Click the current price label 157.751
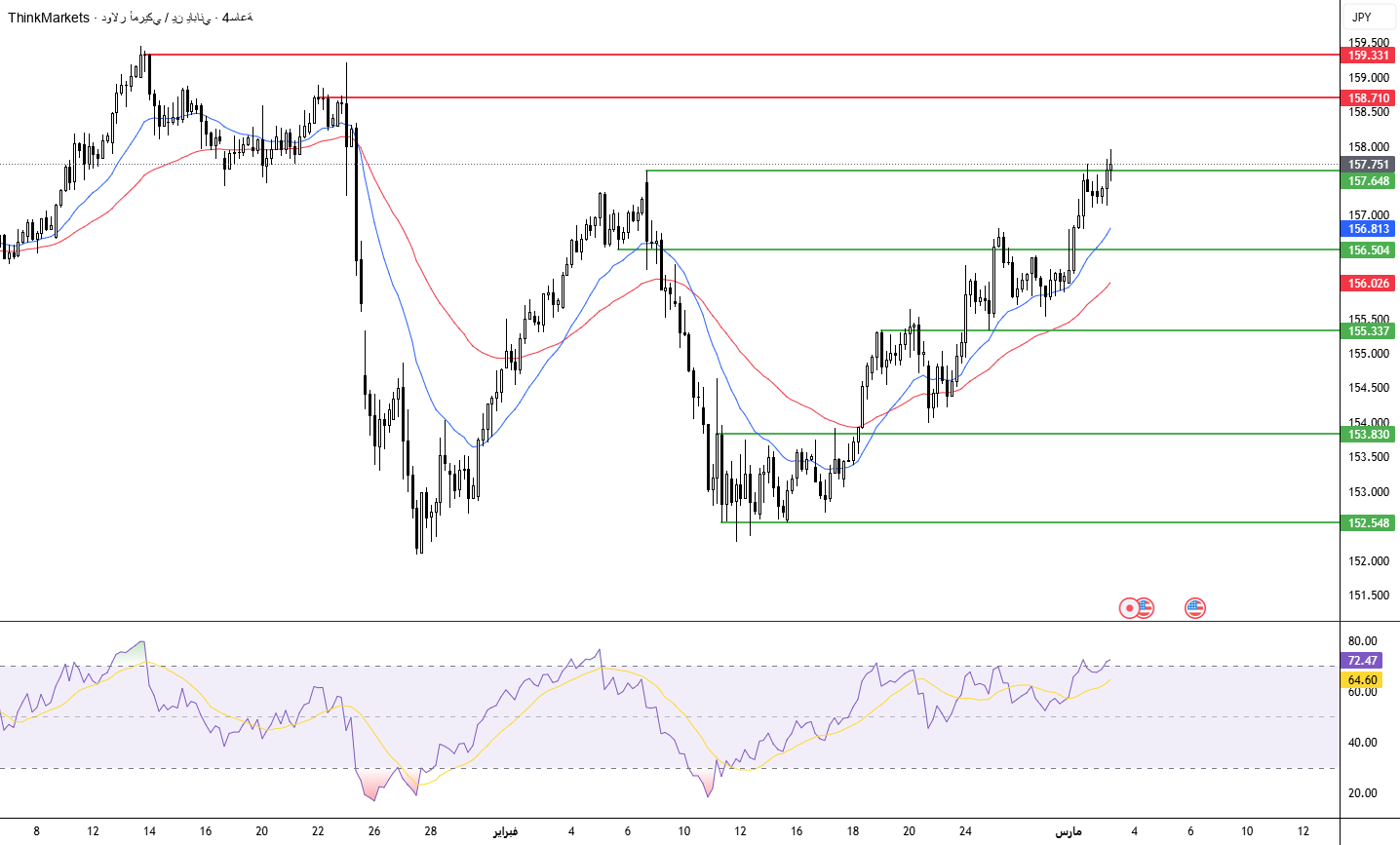The image size is (1400, 845). click(x=1369, y=165)
